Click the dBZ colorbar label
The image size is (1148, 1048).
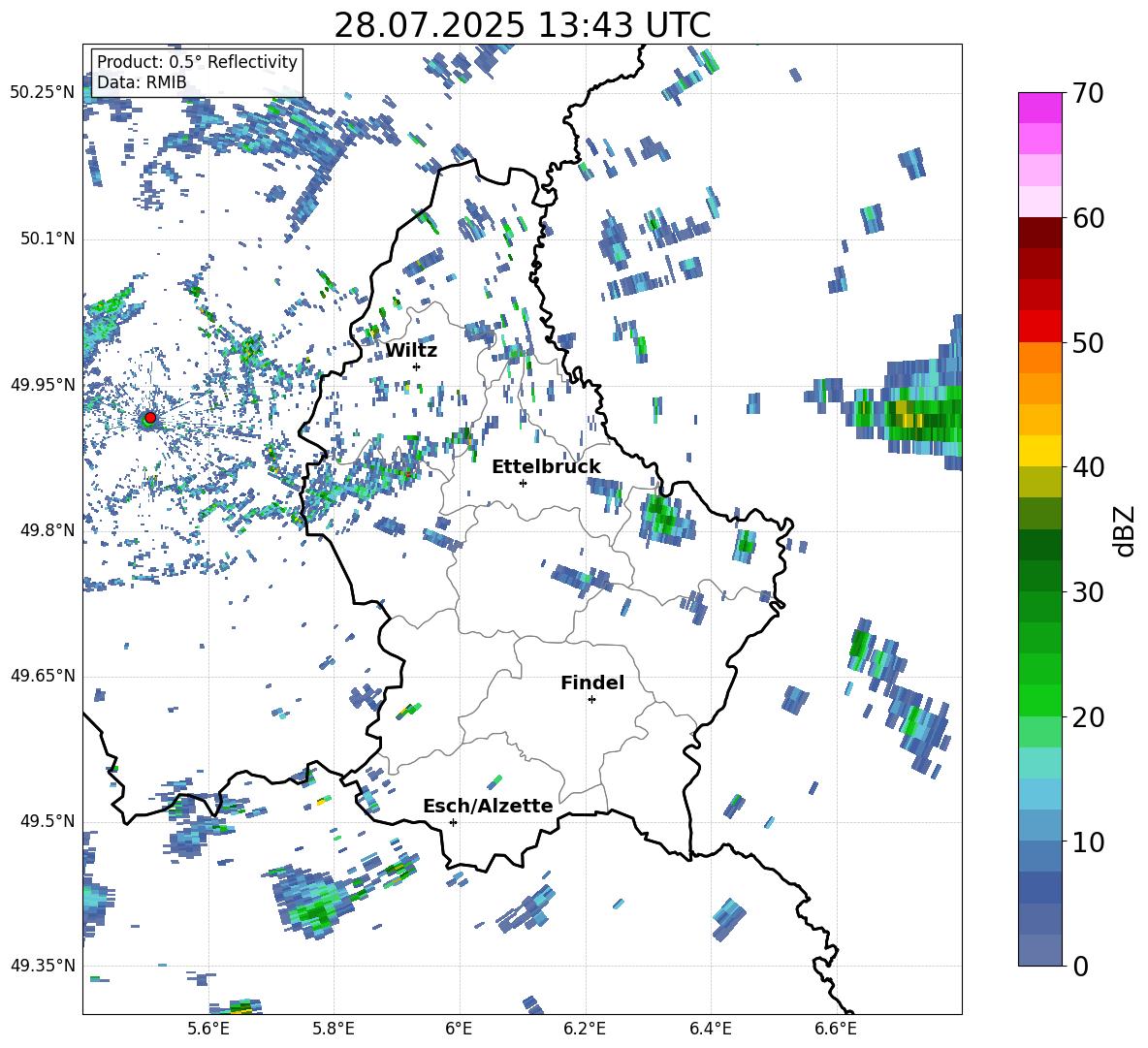tap(1126, 530)
